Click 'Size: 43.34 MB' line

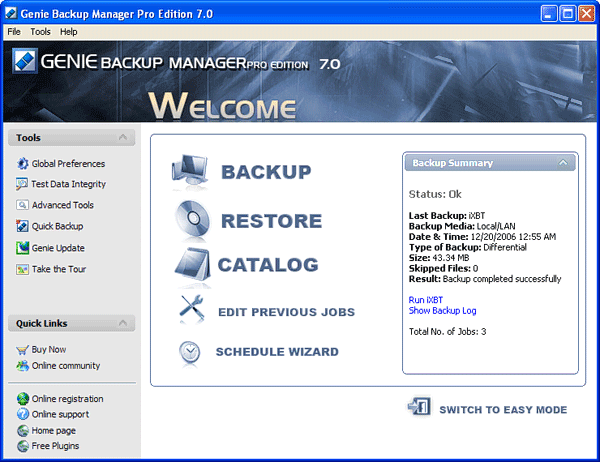pyautogui.click(x=439, y=258)
